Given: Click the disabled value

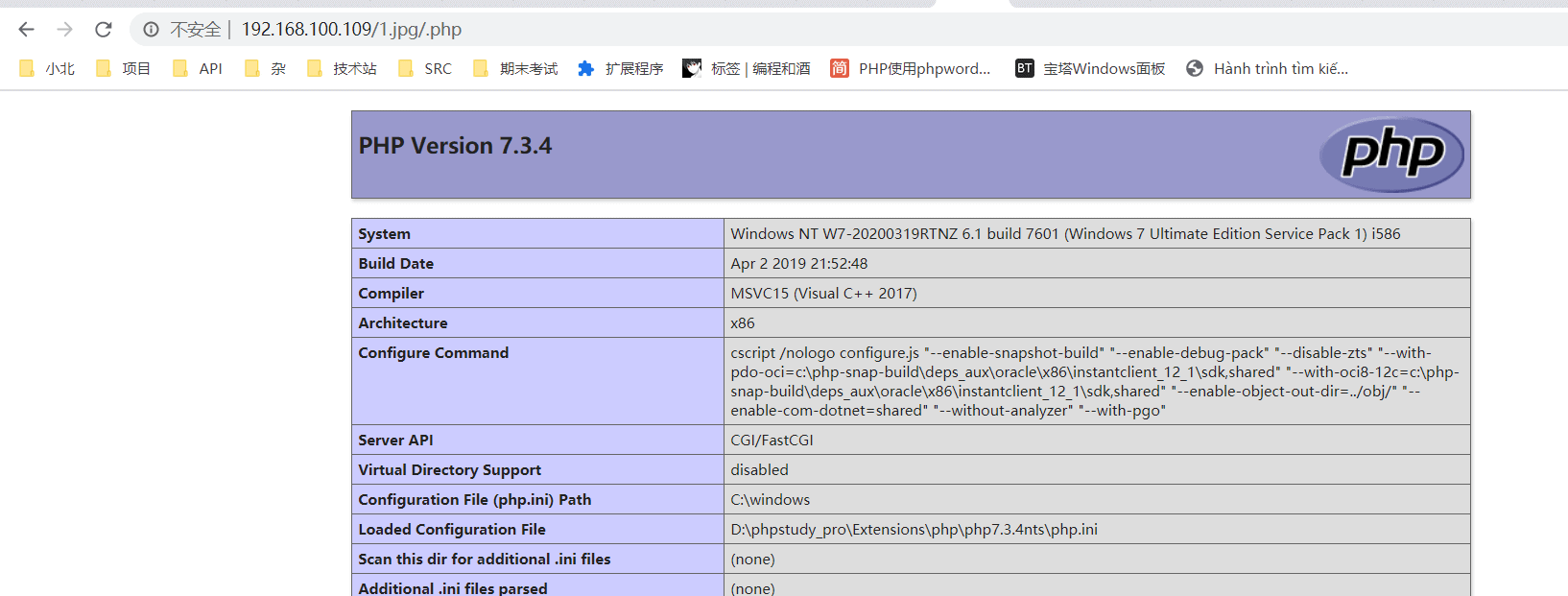Looking at the screenshot, I should point(759,470).
